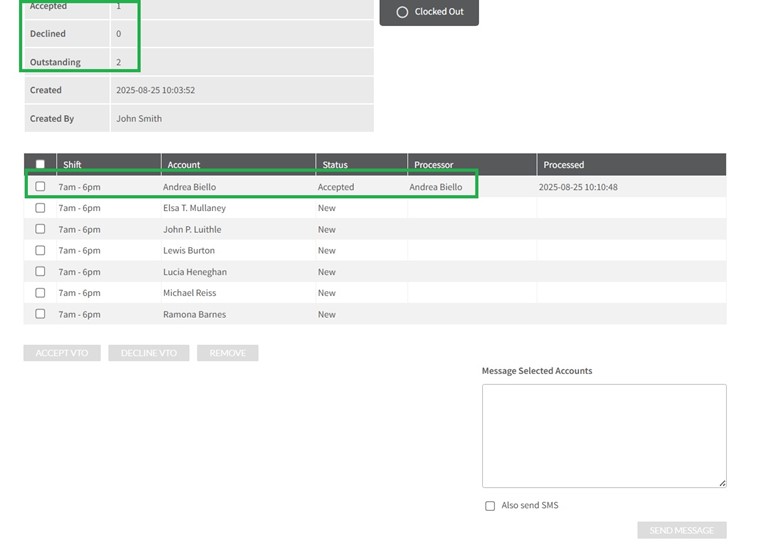Click the account name John P. Luithle
780x545 pixels.
192,229
